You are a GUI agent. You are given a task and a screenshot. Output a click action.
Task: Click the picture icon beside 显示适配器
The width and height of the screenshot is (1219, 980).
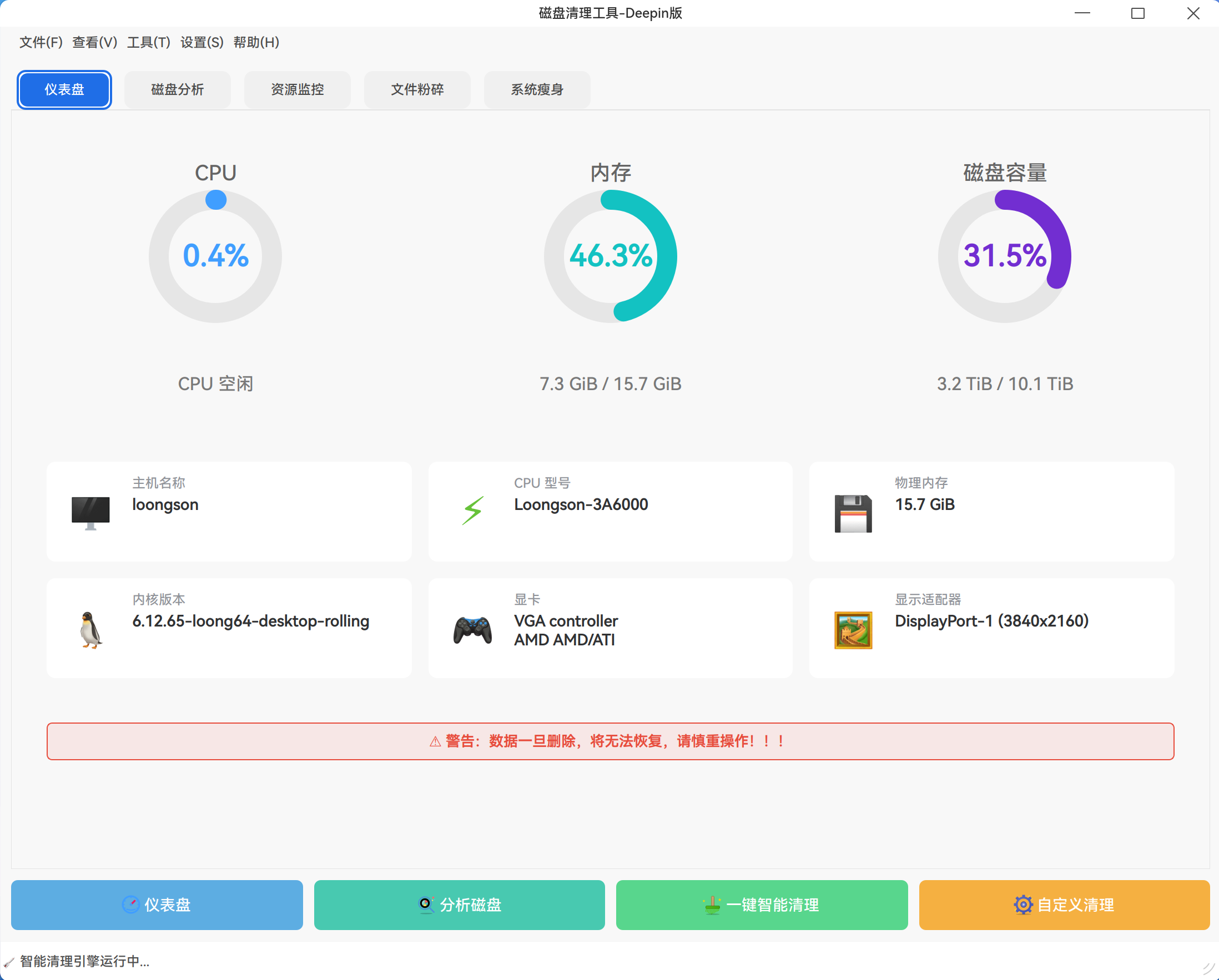(x=853, y=629)
